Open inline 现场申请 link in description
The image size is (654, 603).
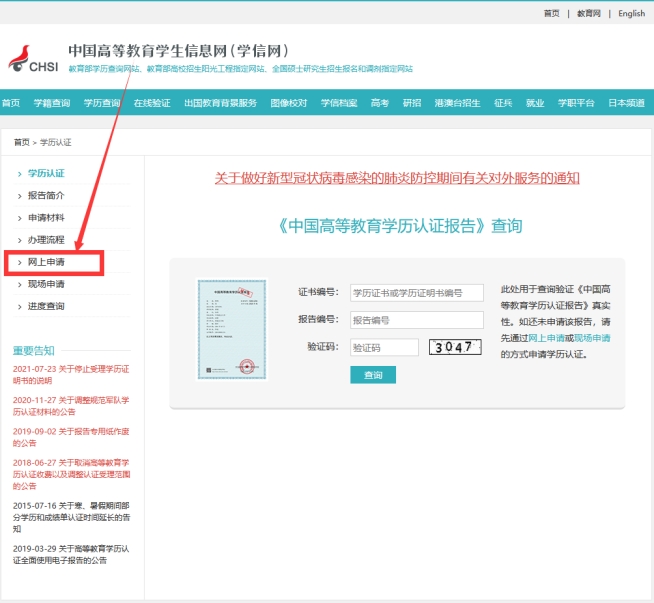[592, 338]
